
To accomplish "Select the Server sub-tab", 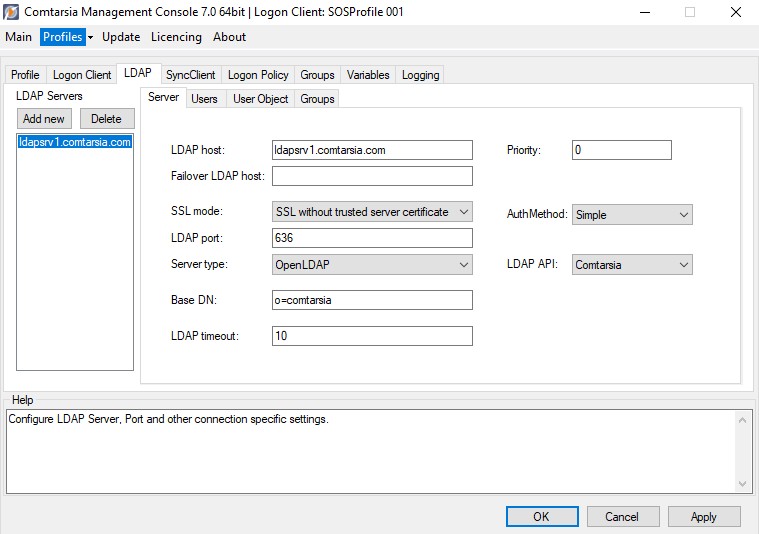I will (x=163, y=97).
